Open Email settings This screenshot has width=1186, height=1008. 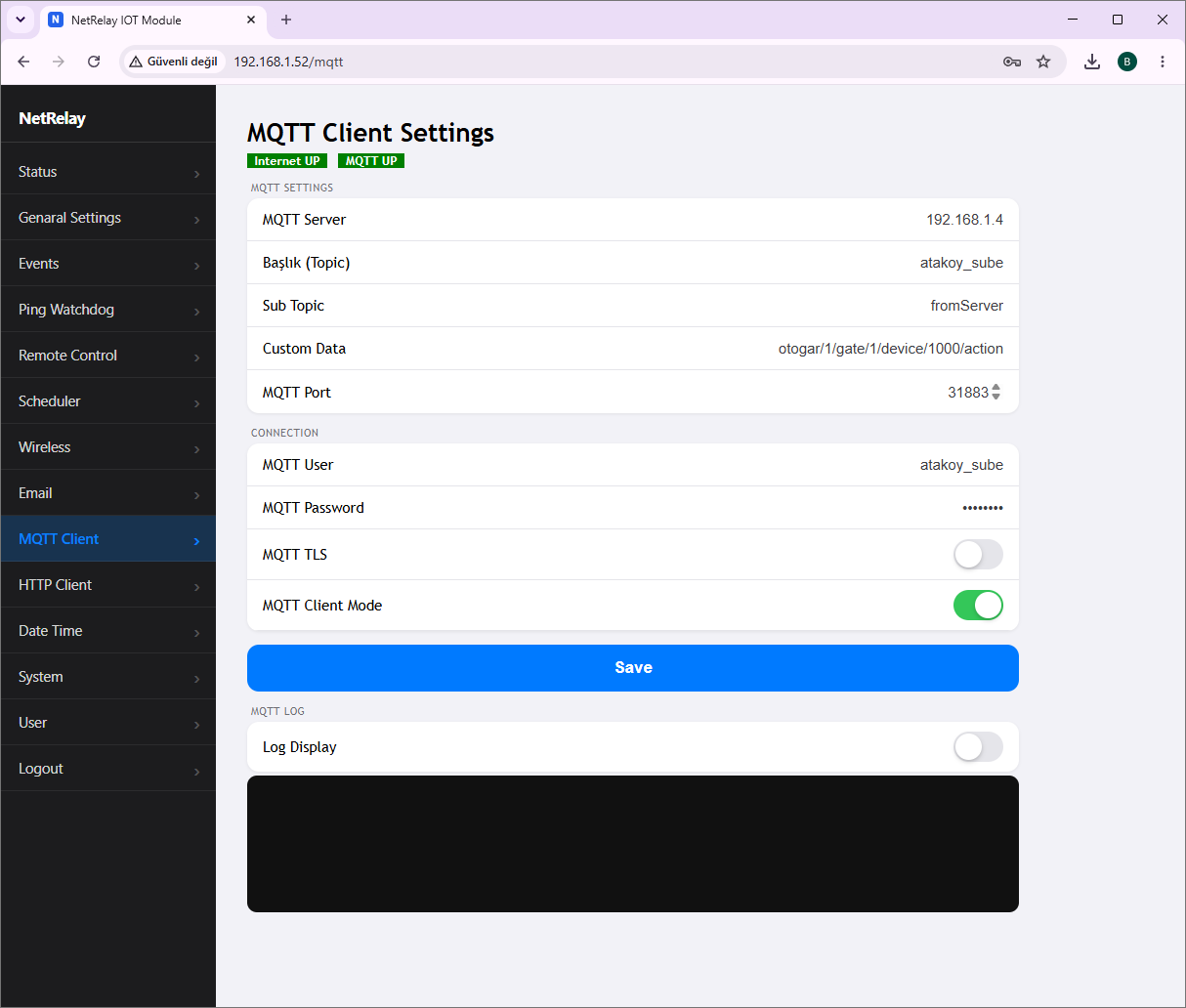pos(108,493)
